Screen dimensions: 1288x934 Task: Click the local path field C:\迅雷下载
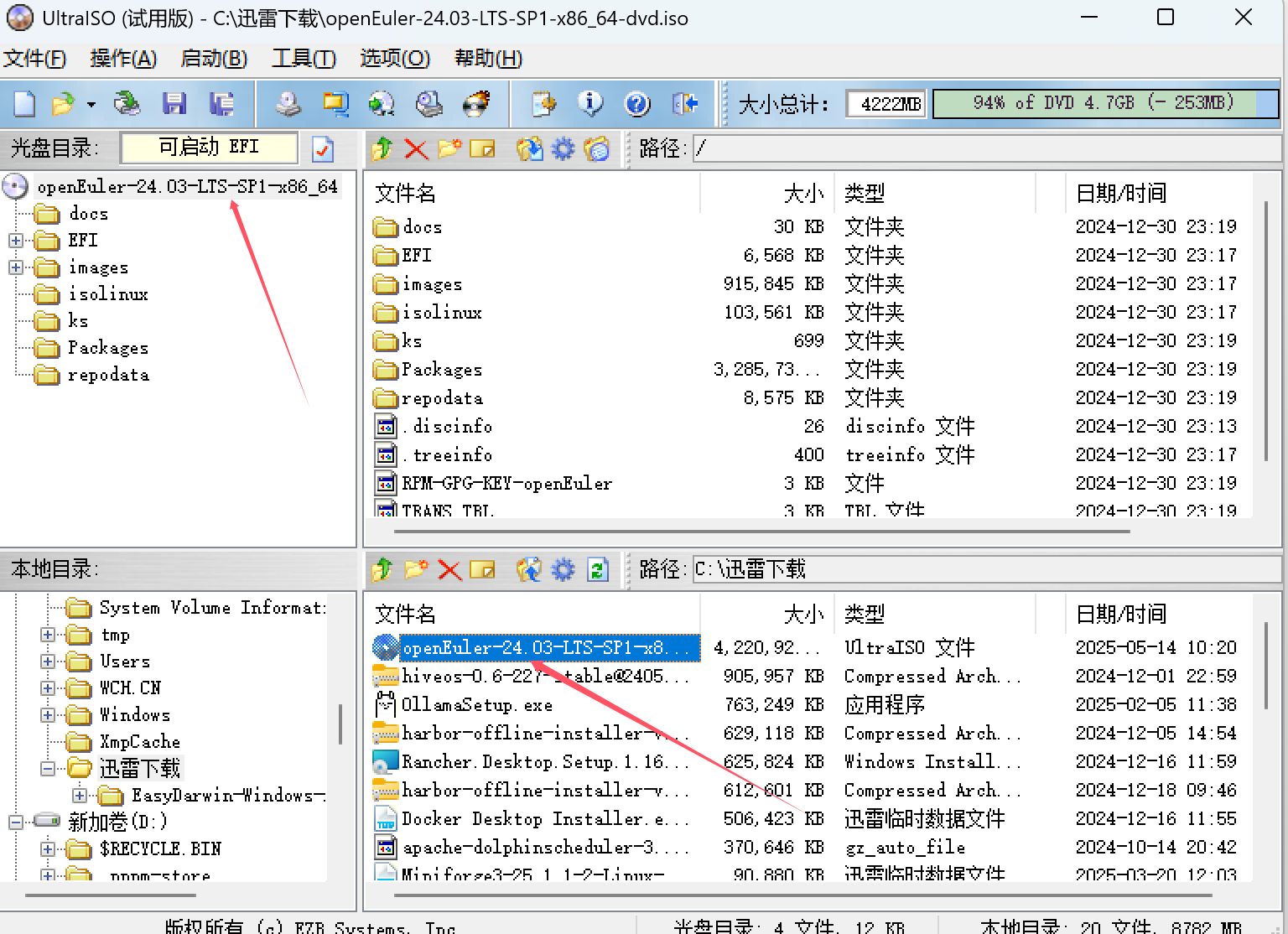(987, 570)
